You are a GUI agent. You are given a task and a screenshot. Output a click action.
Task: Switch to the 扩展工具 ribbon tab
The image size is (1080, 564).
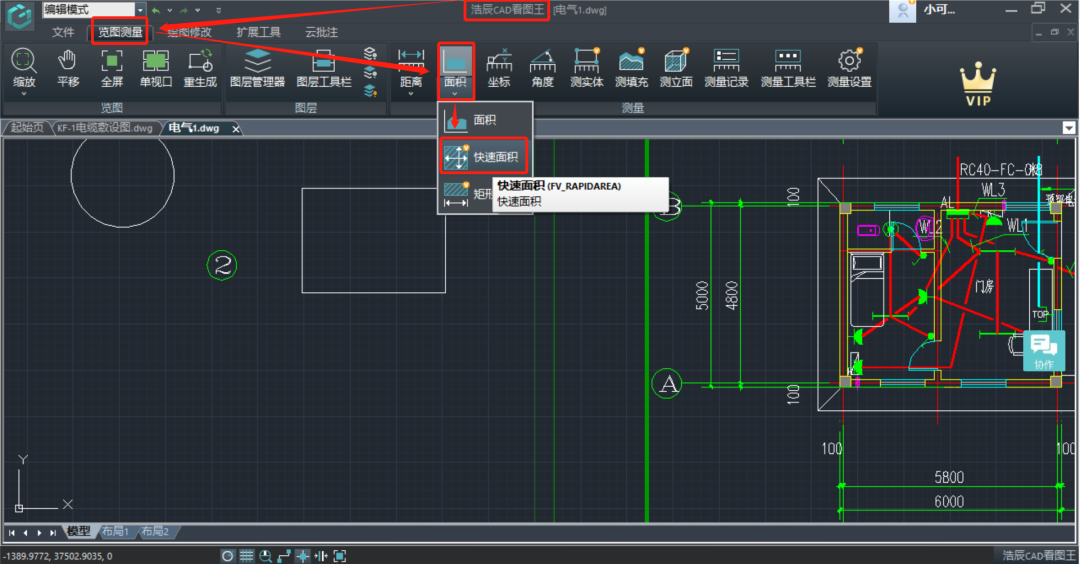258,32
